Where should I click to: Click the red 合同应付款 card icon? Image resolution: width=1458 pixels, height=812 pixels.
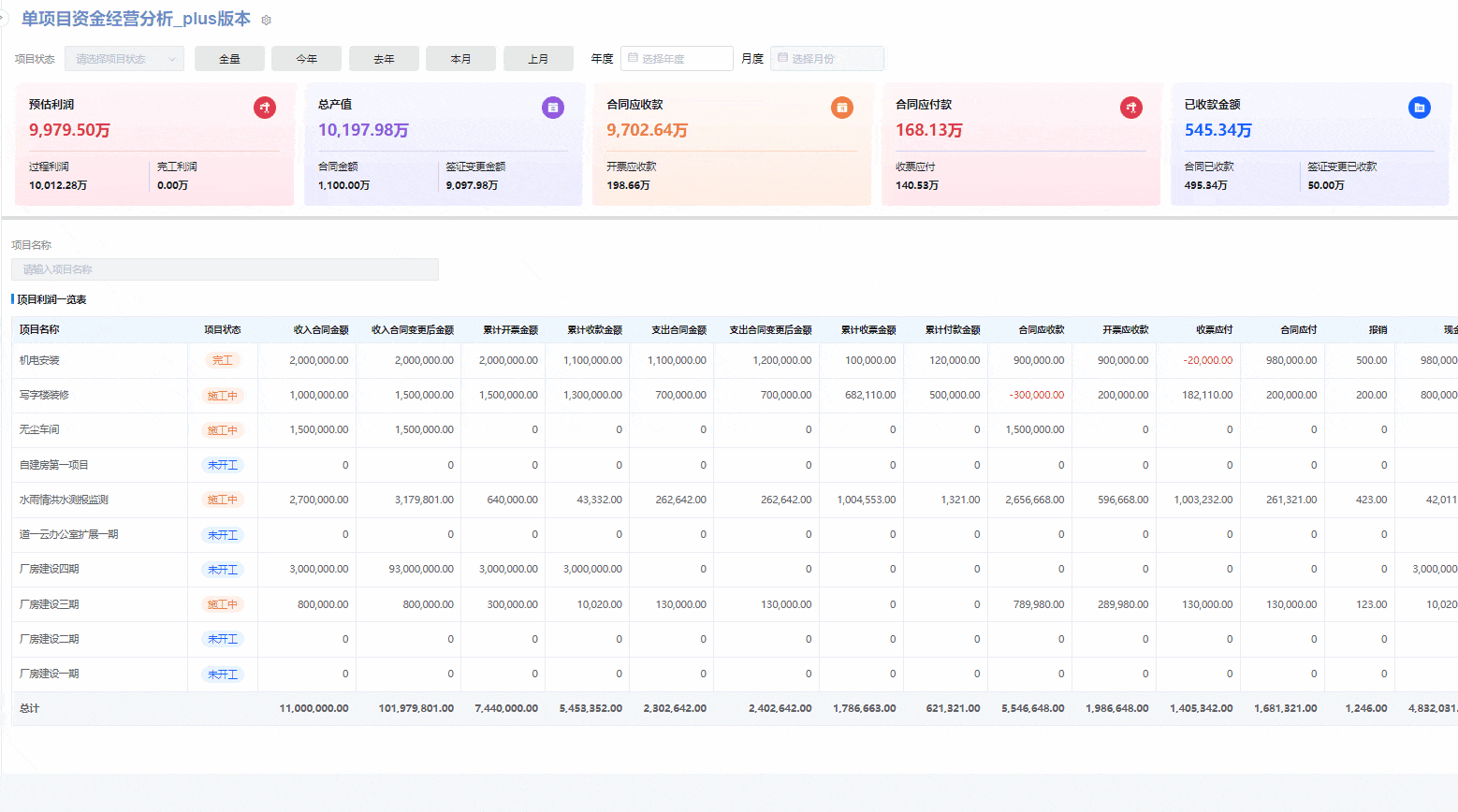coord(1131,108)
